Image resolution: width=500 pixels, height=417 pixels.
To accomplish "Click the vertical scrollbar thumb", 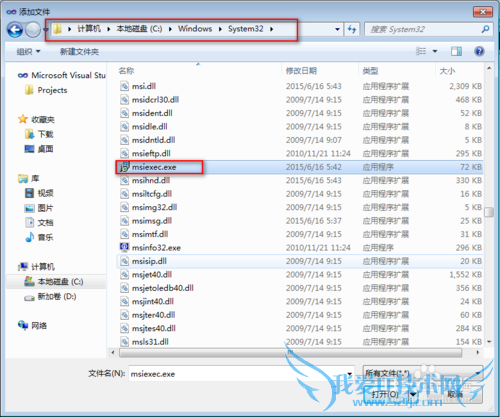I will [489, 212].
